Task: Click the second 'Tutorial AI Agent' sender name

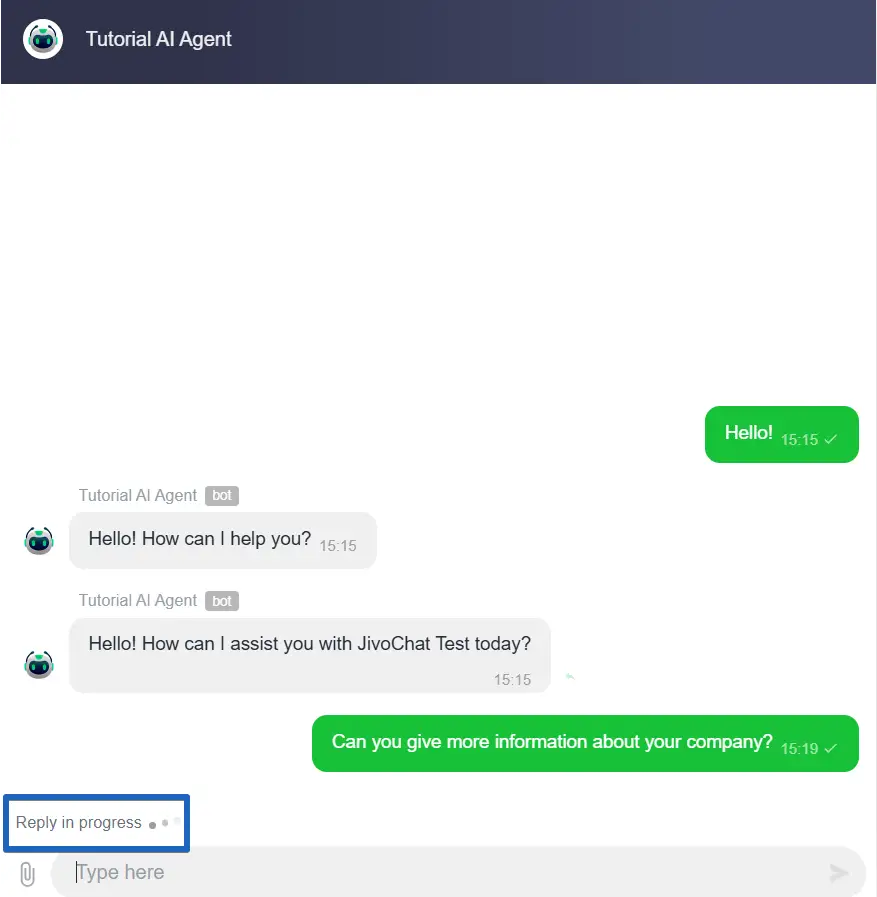Action: (x=137, y=601)
